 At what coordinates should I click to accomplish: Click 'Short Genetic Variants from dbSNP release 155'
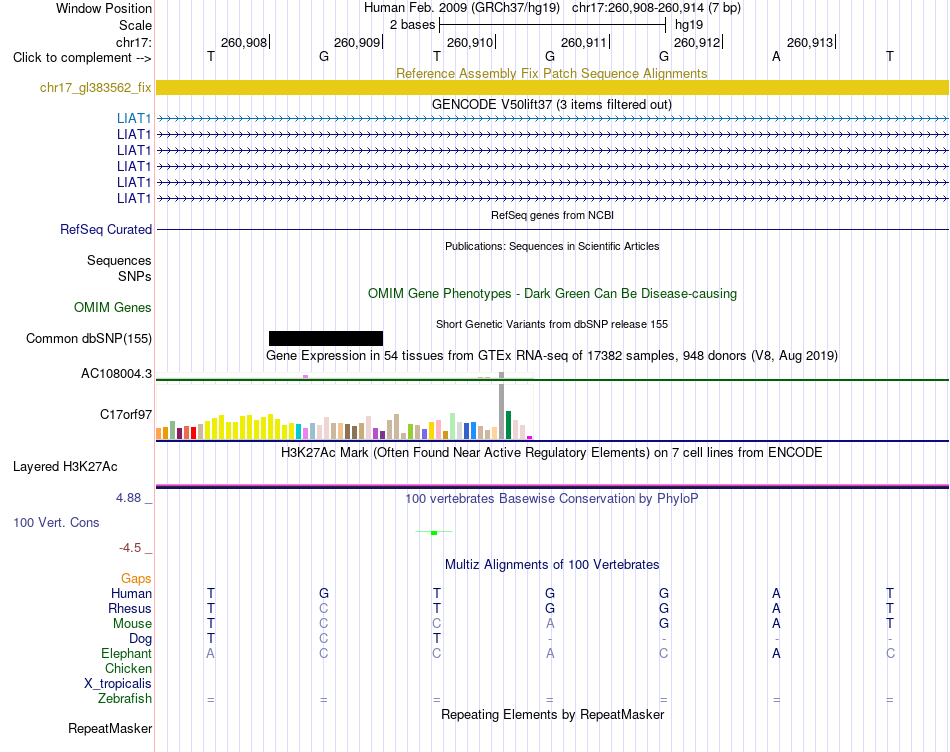552,324
